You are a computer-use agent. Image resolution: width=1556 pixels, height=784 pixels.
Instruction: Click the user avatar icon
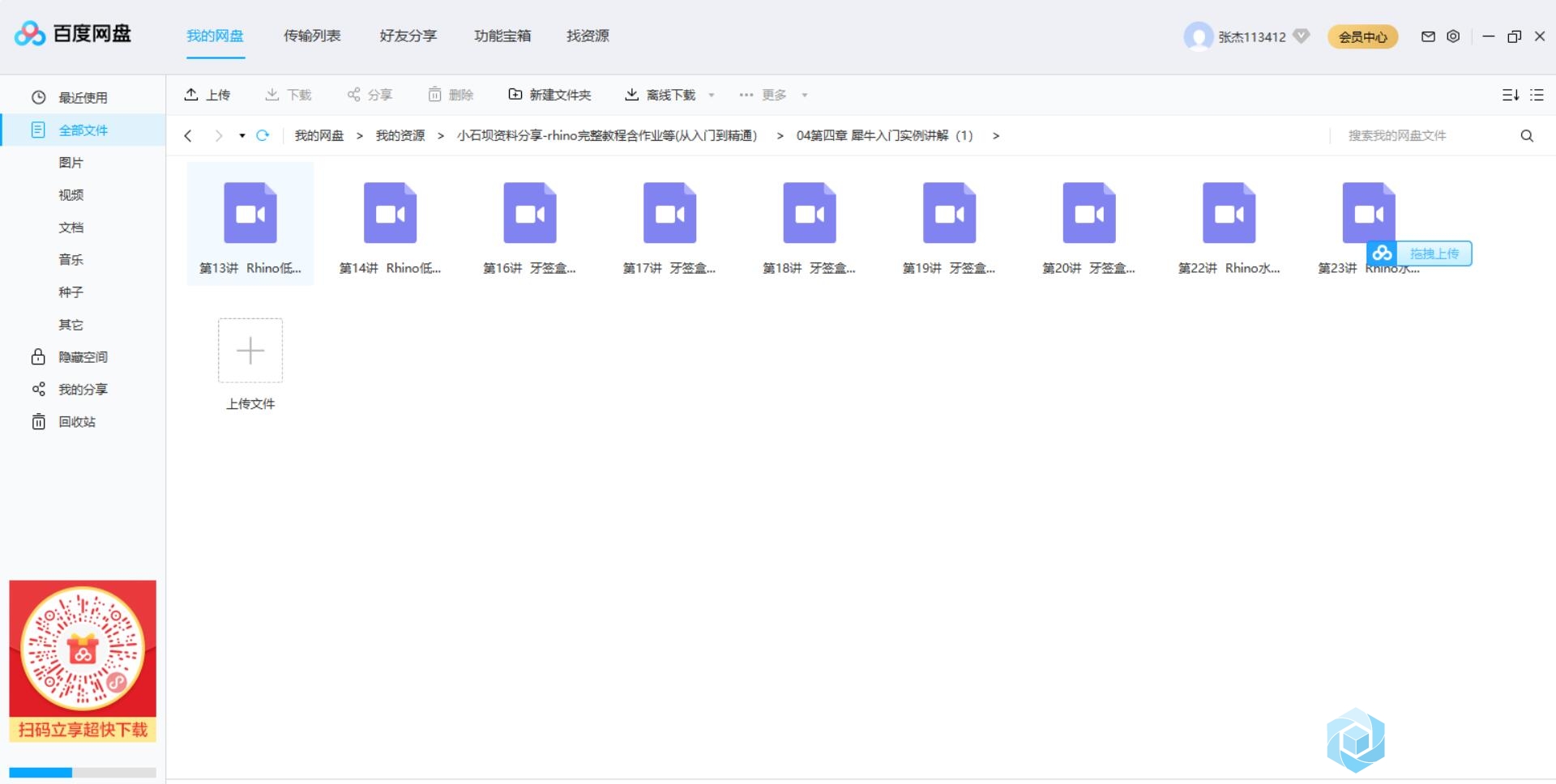point(1198,36)
